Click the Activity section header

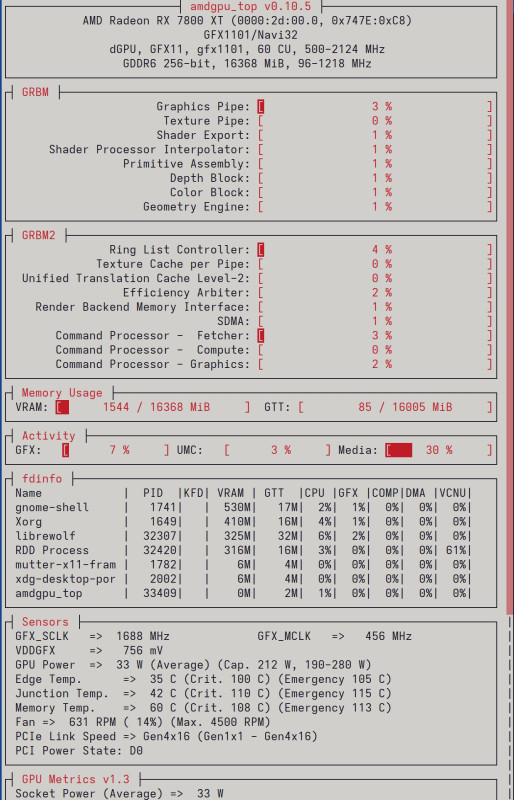click(x=48, y=435)
